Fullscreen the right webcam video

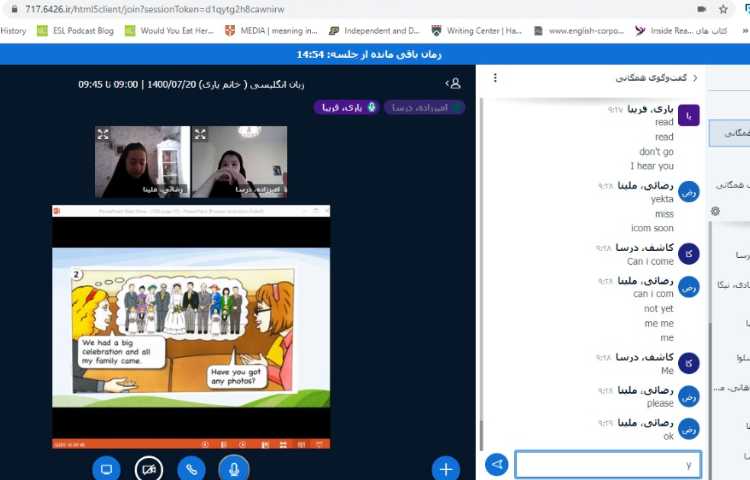pyautogui.click(x=200, y=134)
